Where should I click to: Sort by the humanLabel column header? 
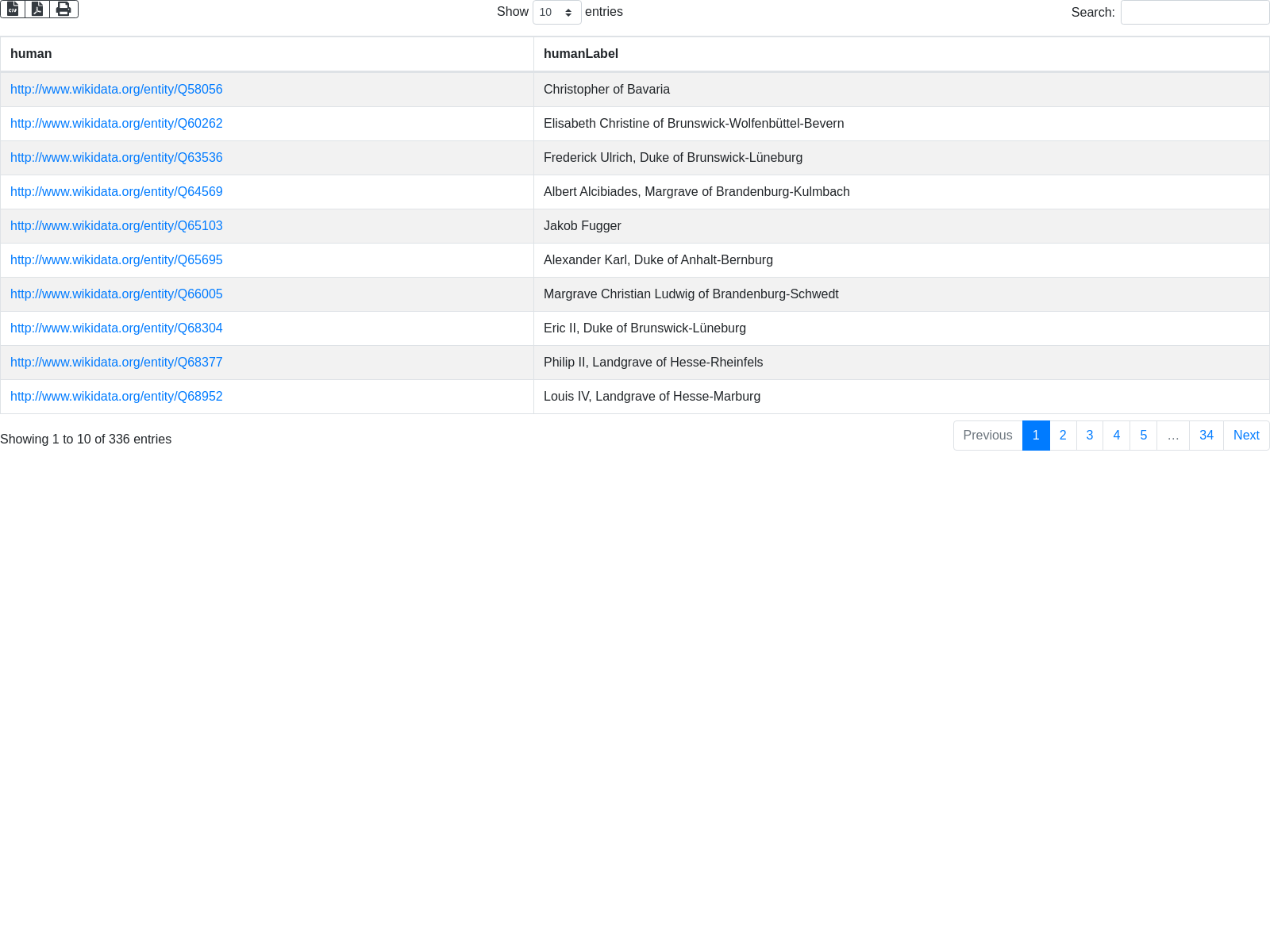tap(580, 54)
